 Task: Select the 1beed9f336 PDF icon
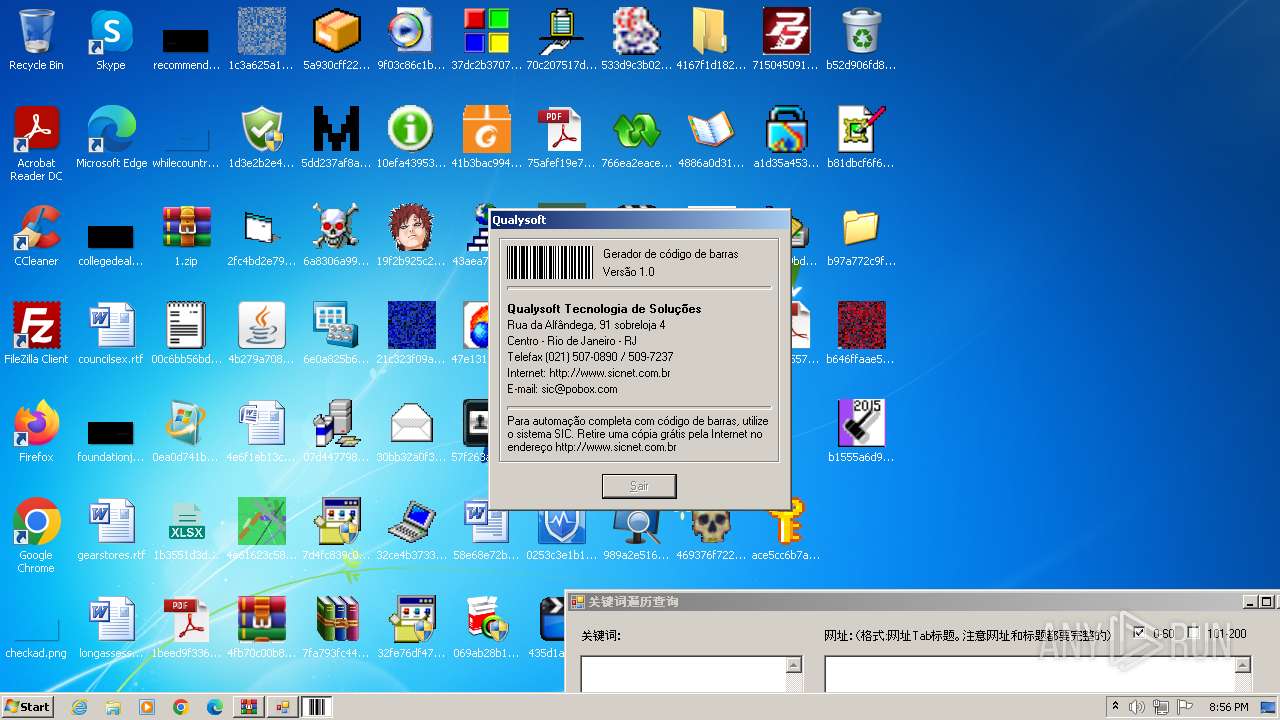[186, 628]
